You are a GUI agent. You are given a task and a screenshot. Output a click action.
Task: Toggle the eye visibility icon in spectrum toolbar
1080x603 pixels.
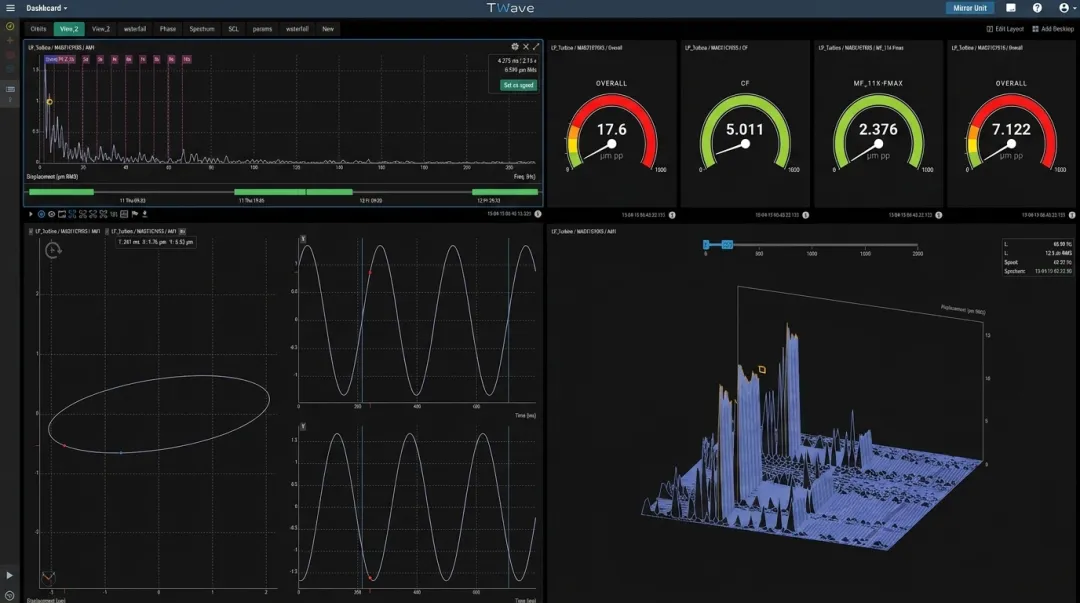point(51,214)
